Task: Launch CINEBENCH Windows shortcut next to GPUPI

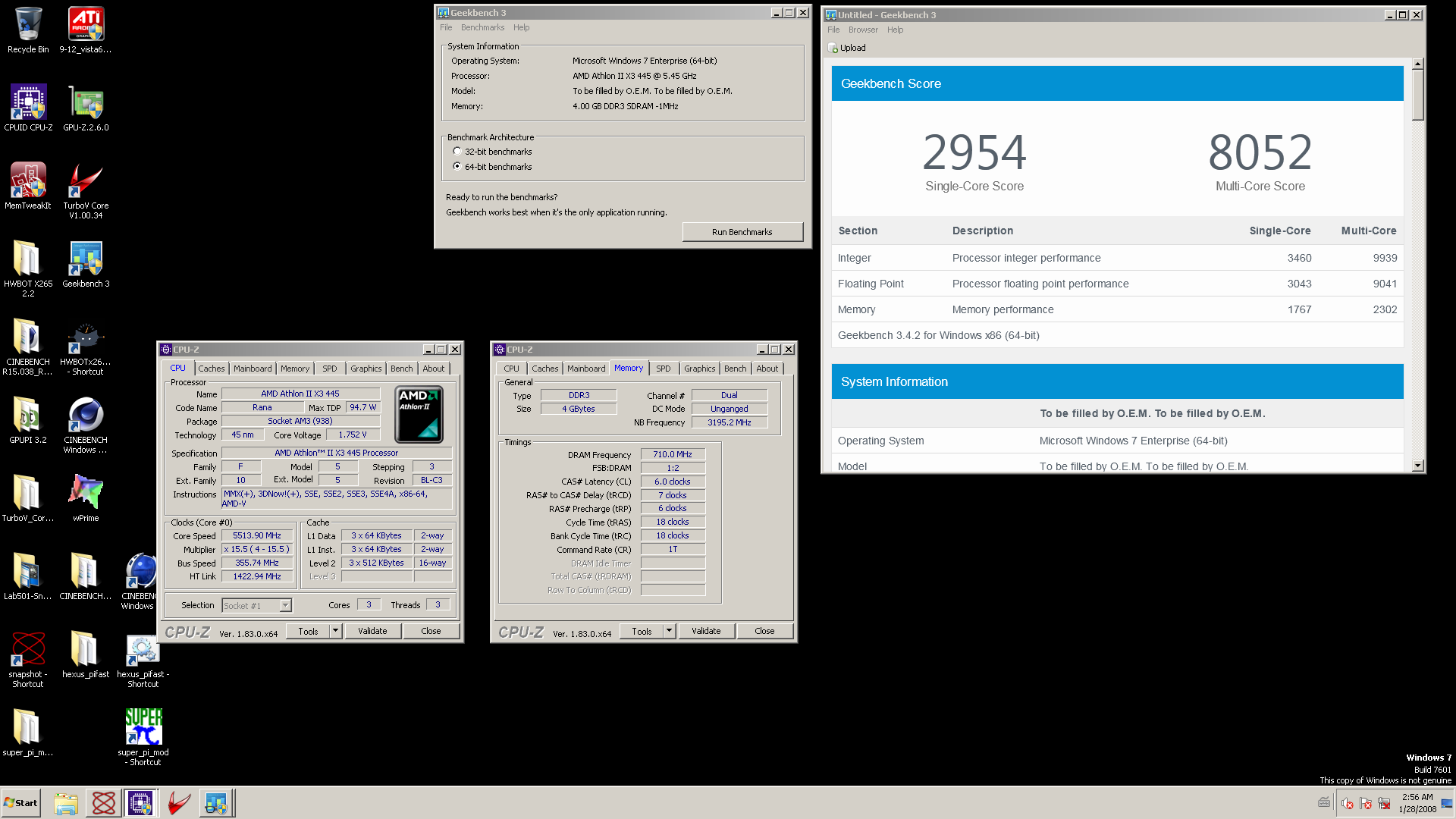Action: click(86, 425)
